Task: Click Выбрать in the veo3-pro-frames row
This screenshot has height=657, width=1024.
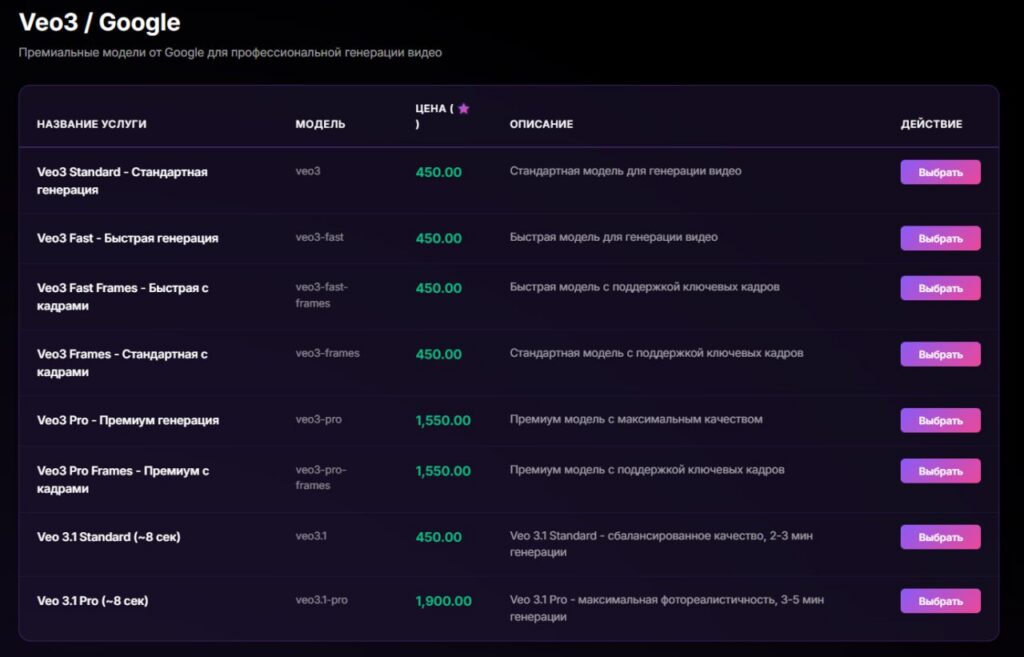Action: (940, 471)
